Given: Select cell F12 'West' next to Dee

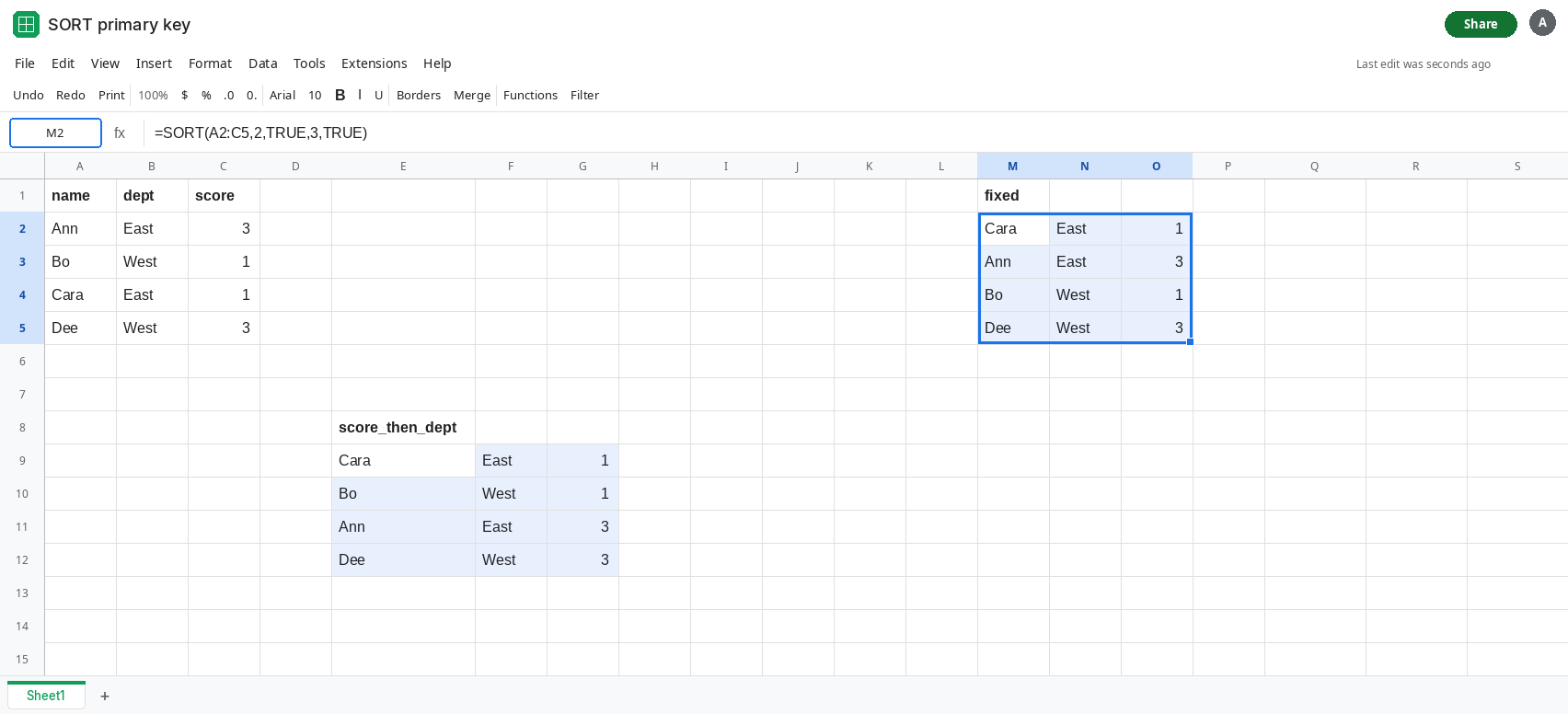Looking at the screenshot, I should point(511,560).
